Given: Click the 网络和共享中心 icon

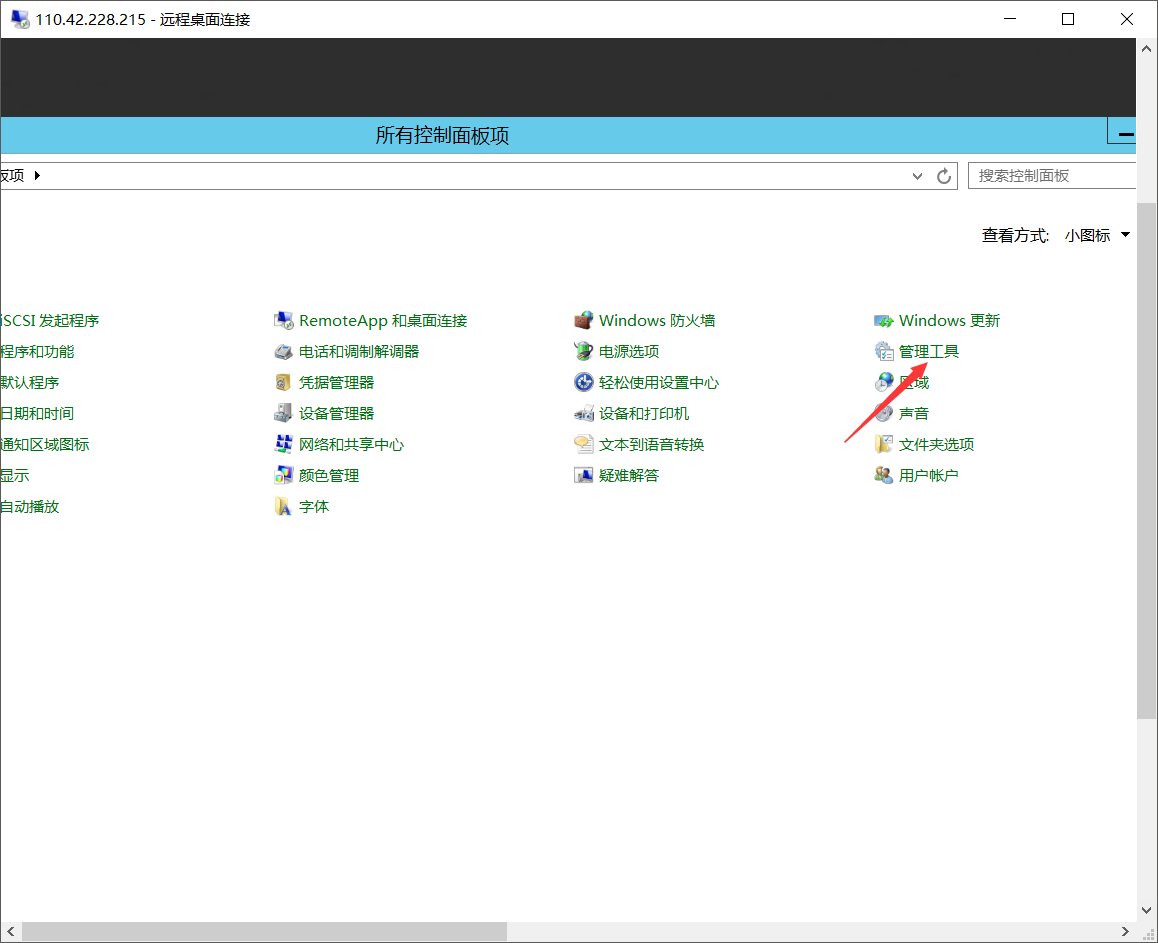Looking at the screenshot, I should tap(283, 445).
